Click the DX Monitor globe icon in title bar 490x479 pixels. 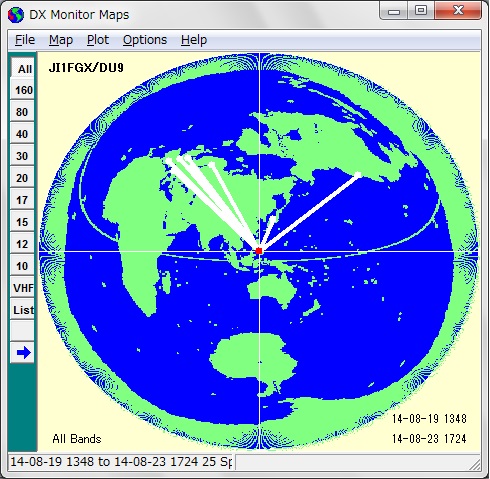click(16, 15)
